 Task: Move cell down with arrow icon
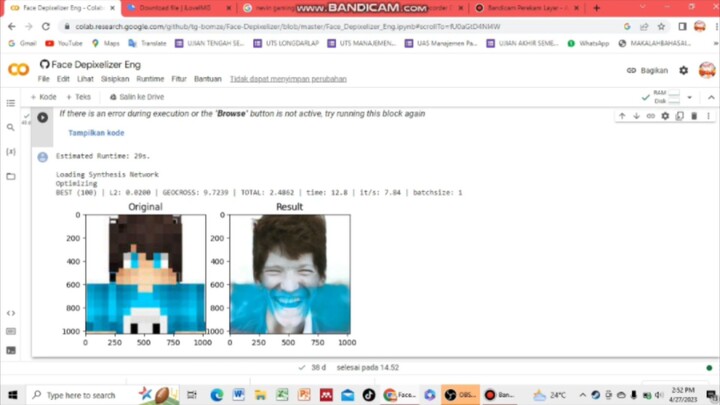tap(636, 116)
